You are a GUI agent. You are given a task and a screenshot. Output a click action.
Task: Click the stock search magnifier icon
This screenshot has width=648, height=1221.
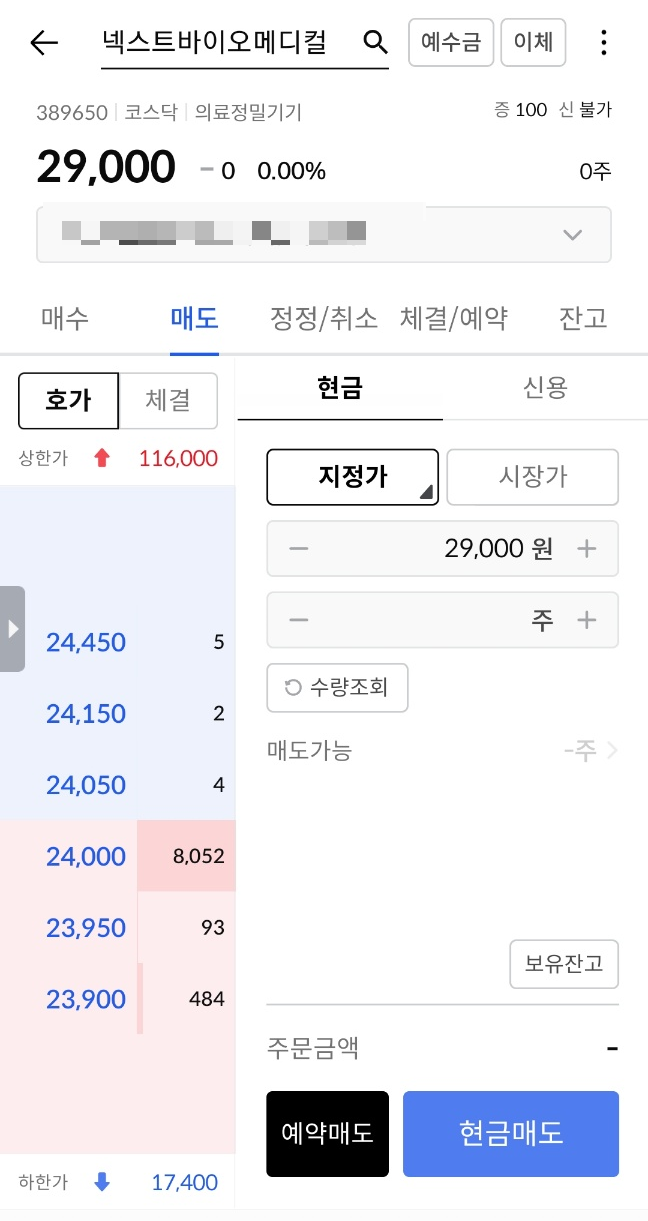(374, 42)
